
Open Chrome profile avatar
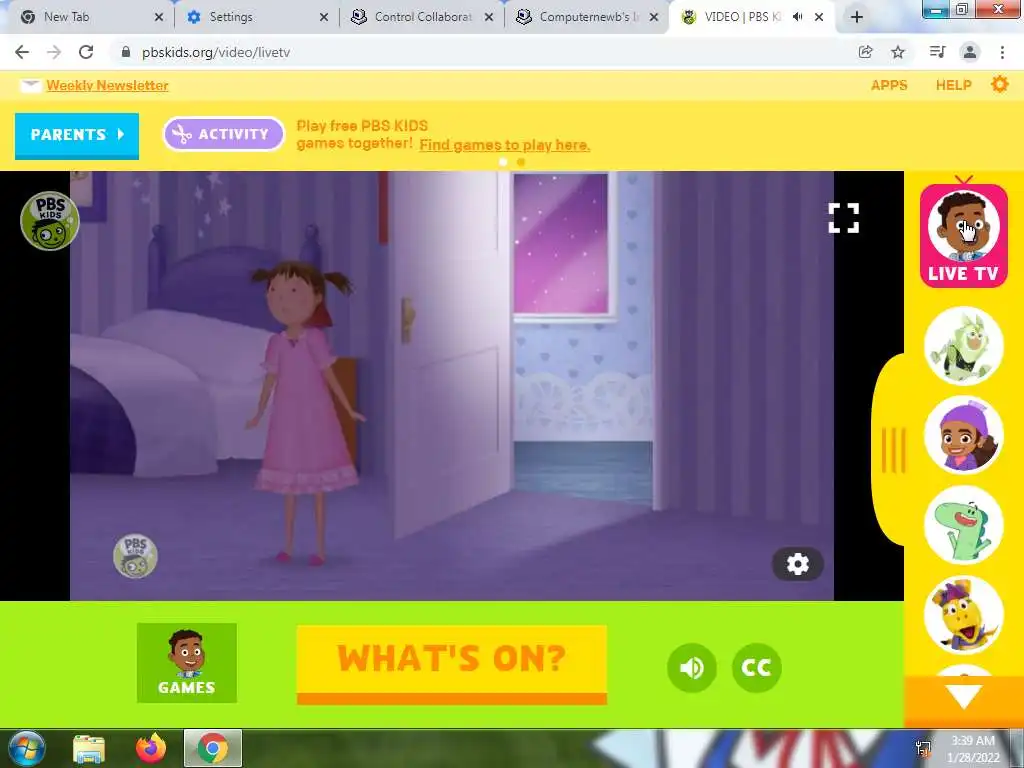970,52
